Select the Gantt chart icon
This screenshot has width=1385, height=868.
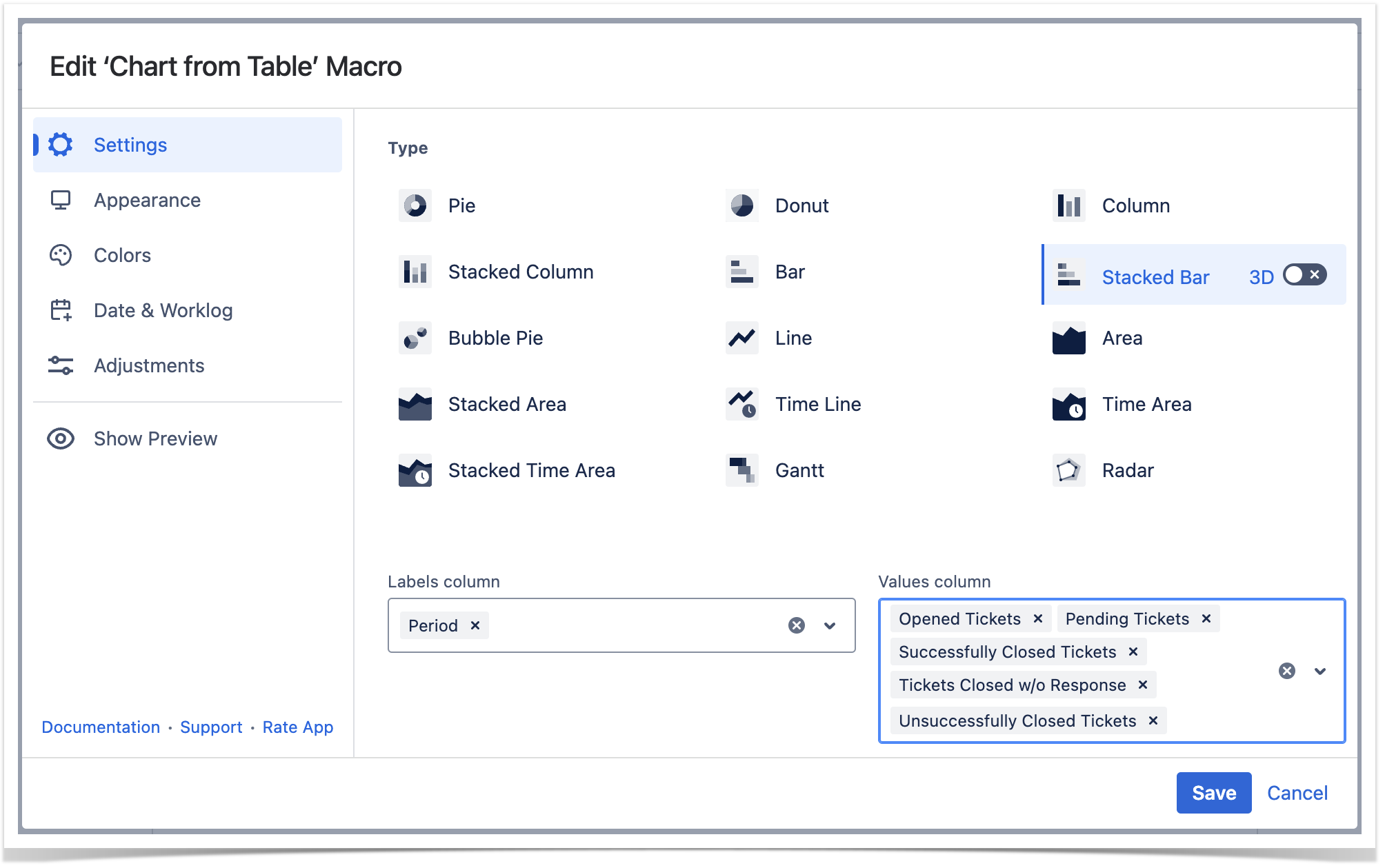click(741, 470)
